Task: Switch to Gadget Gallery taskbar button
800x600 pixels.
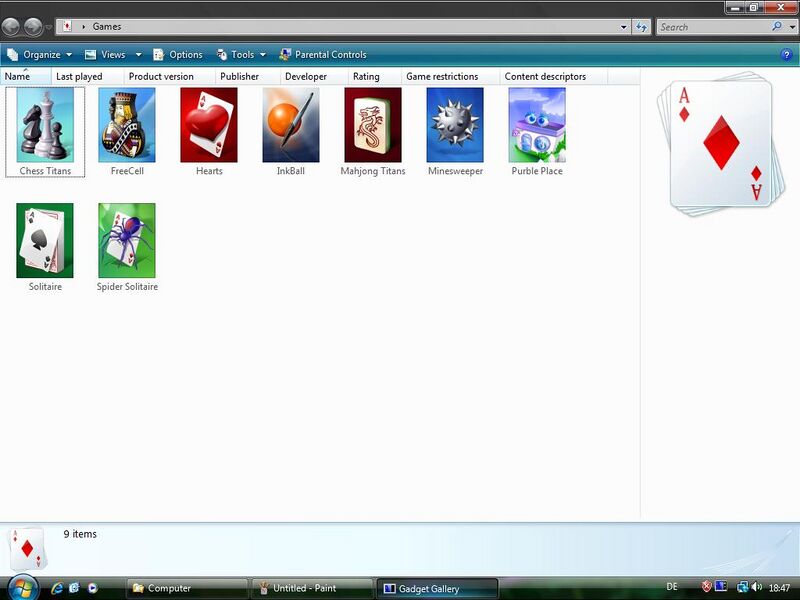Action: click(437, 588)
